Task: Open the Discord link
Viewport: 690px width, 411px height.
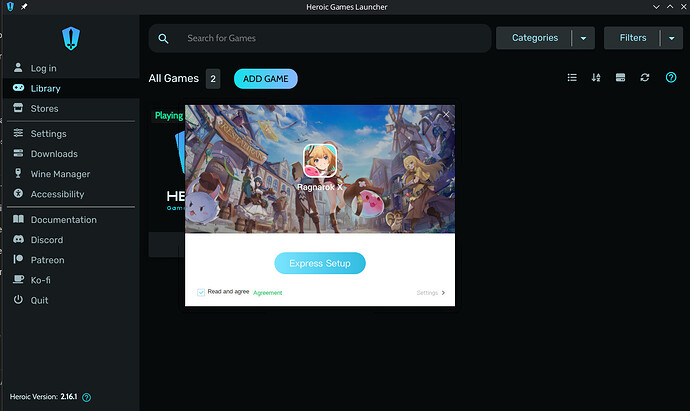Action: click(x=47, y=240)
